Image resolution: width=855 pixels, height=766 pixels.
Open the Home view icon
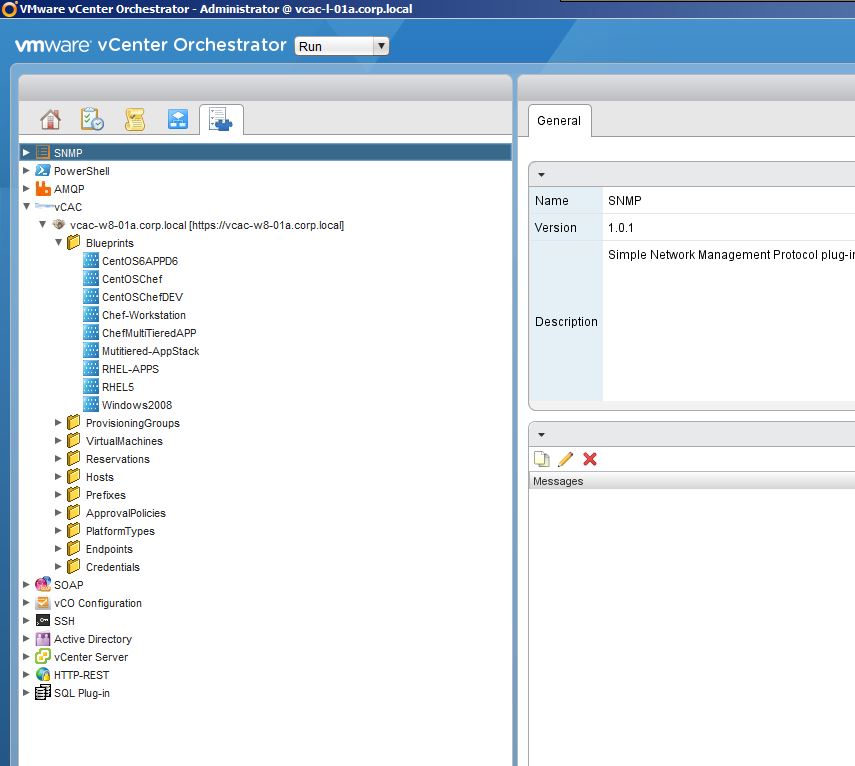50,119
